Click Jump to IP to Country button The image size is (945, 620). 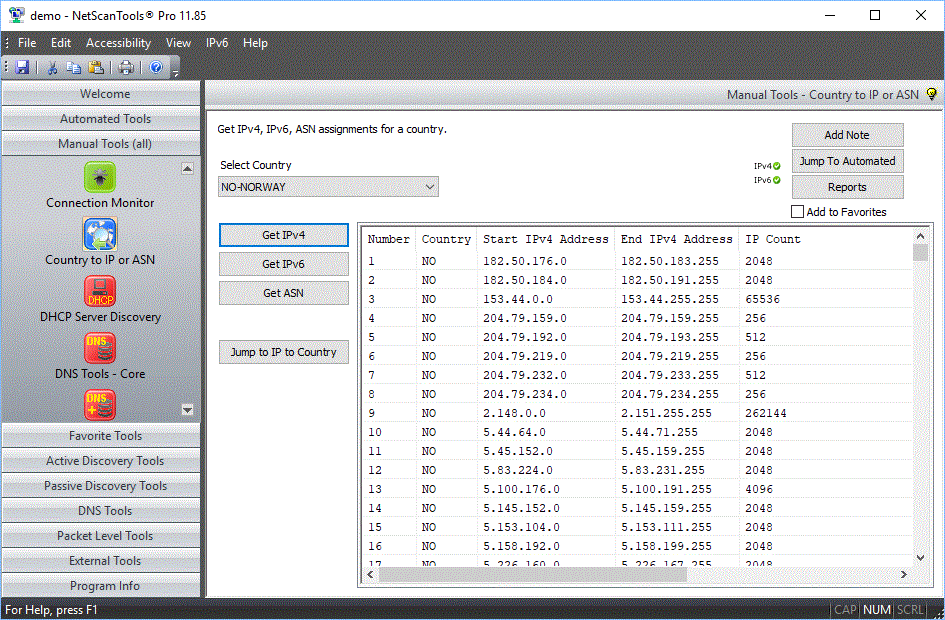pos(284,352)
